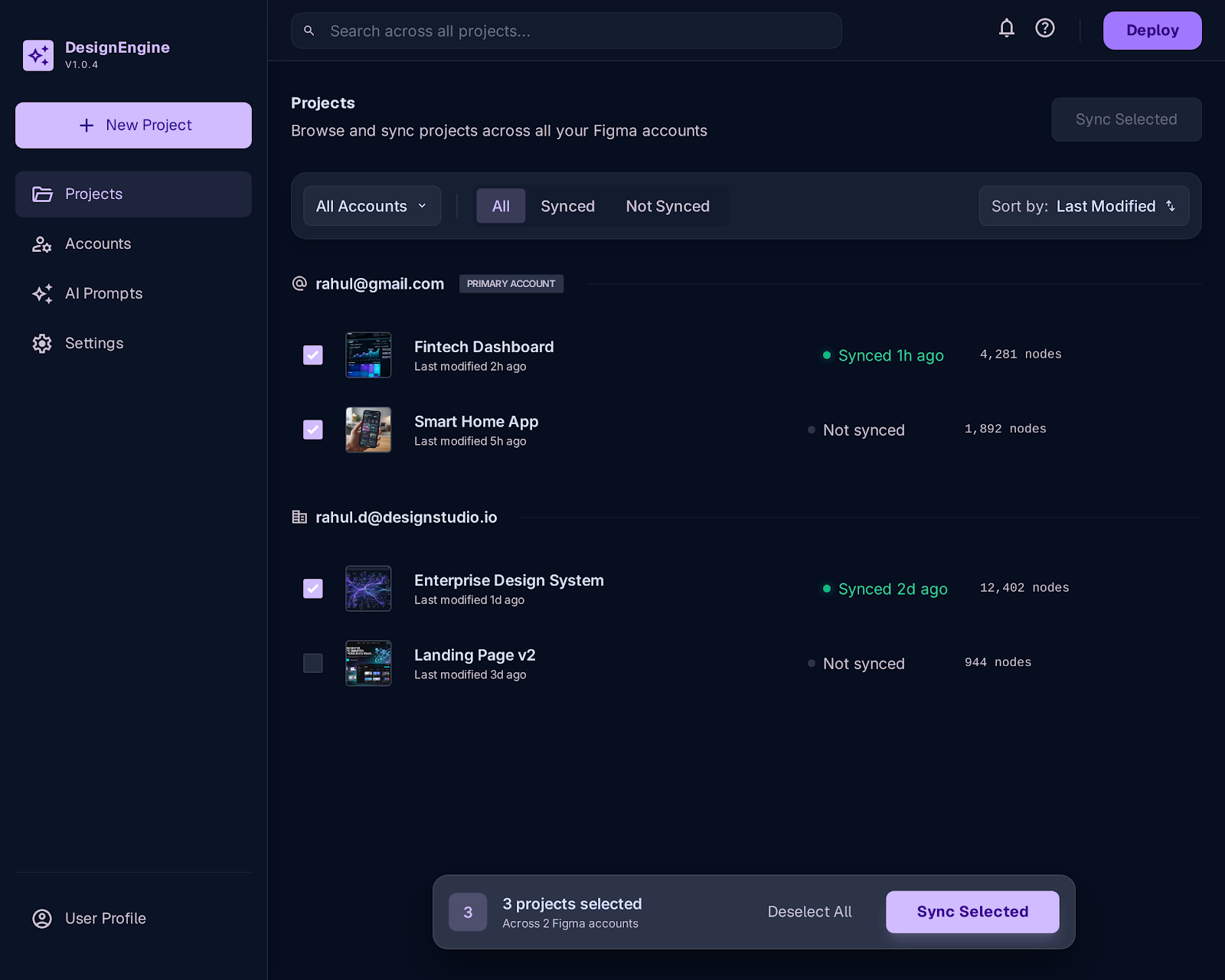
Task: Select the All filter tab
Action: click(501, 206)
